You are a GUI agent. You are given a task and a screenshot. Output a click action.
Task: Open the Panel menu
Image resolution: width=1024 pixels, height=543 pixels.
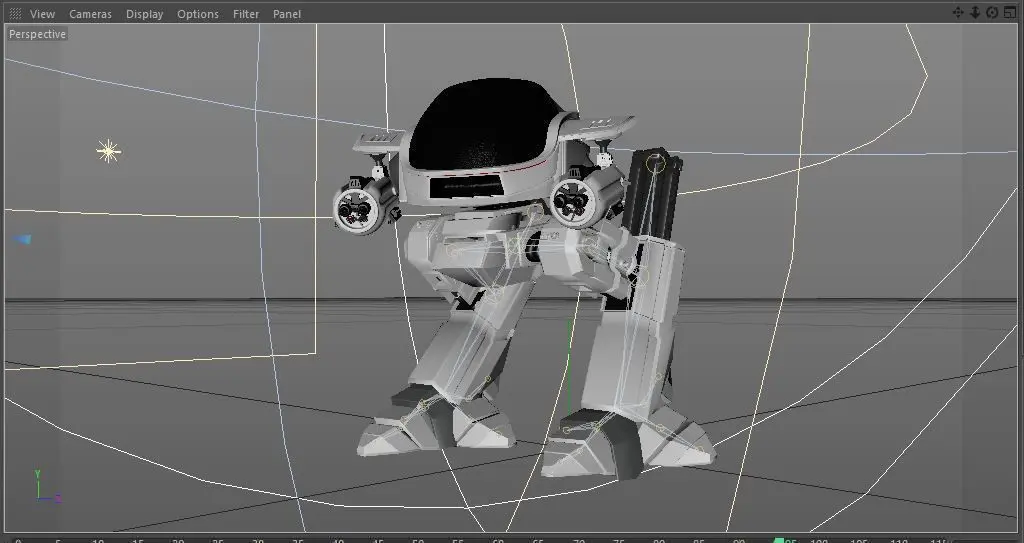tap(287, 14)
